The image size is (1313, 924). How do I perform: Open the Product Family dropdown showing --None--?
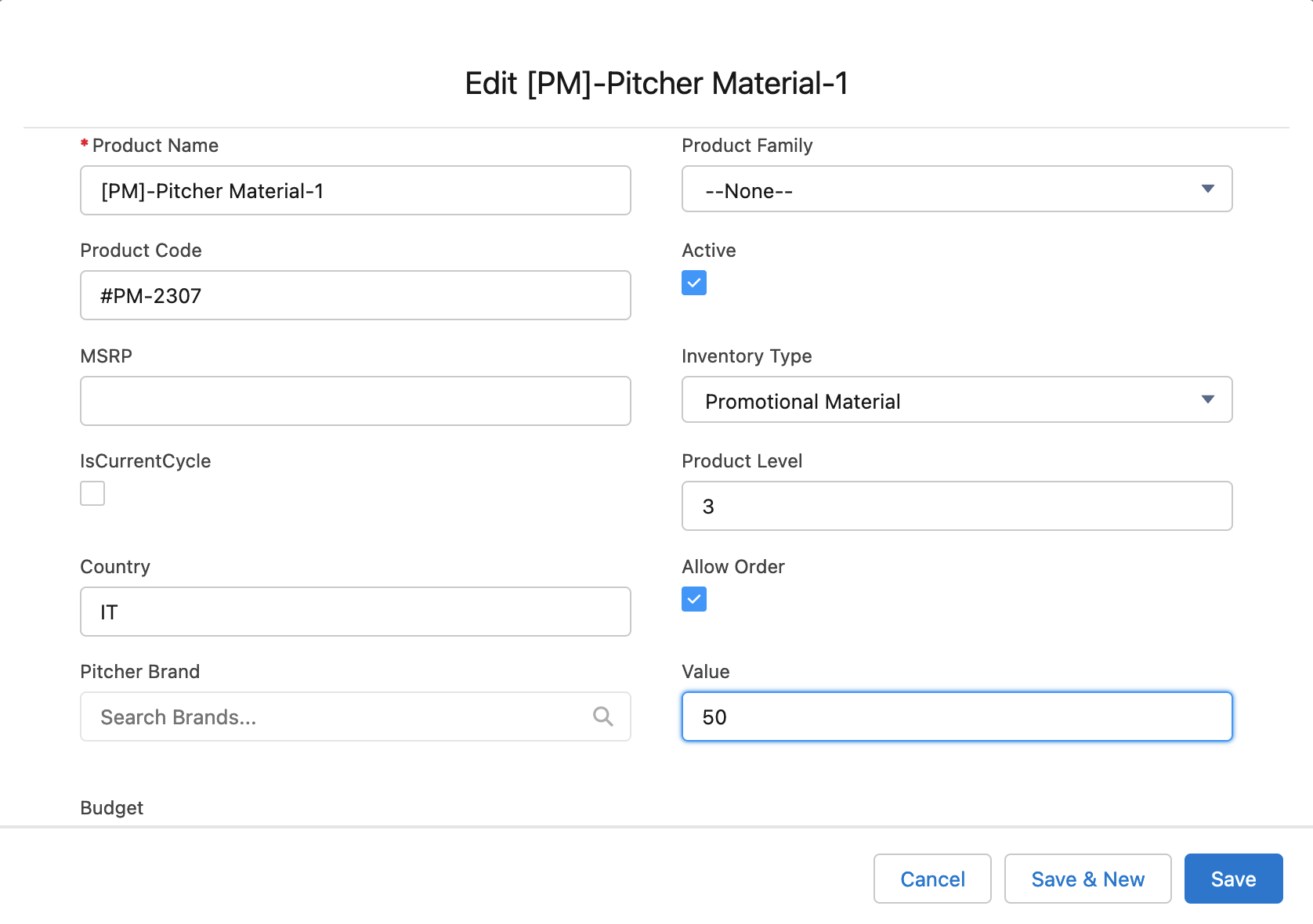pyautogui.click(x=940, y=189)
